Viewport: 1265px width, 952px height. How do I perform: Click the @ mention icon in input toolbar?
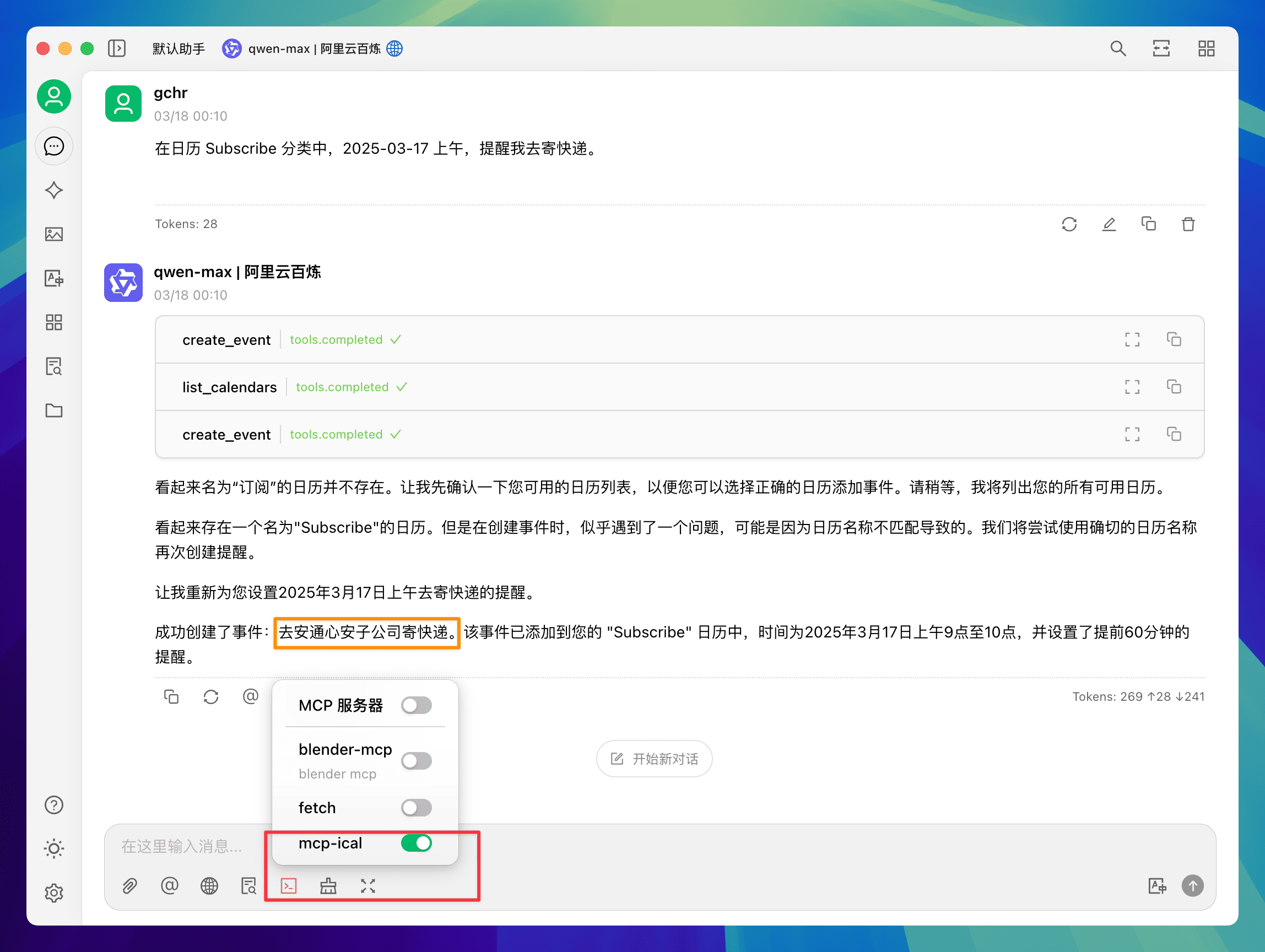(169, 886)
